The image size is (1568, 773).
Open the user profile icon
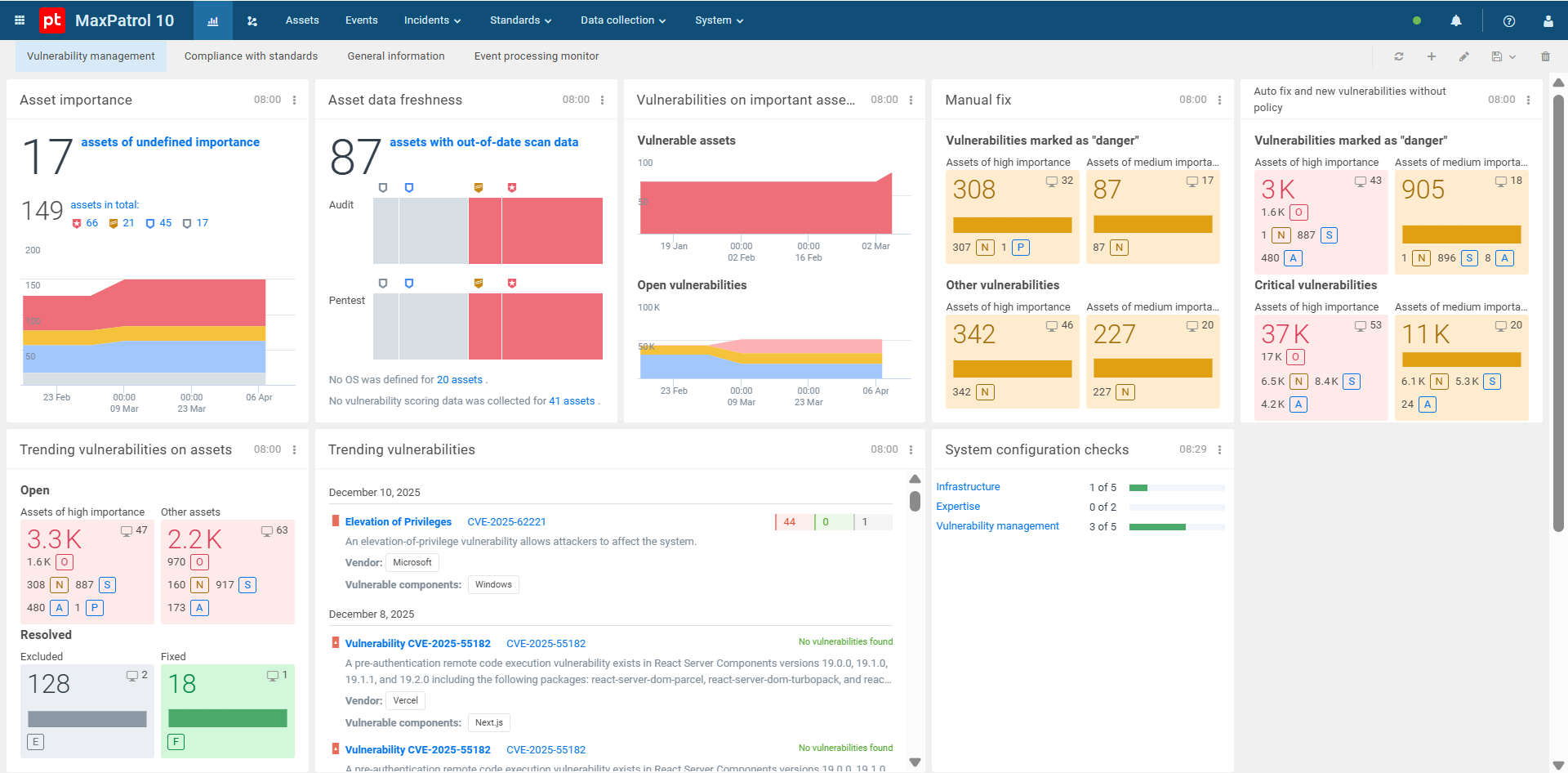pyautogui.click(x=1548, y=20)
